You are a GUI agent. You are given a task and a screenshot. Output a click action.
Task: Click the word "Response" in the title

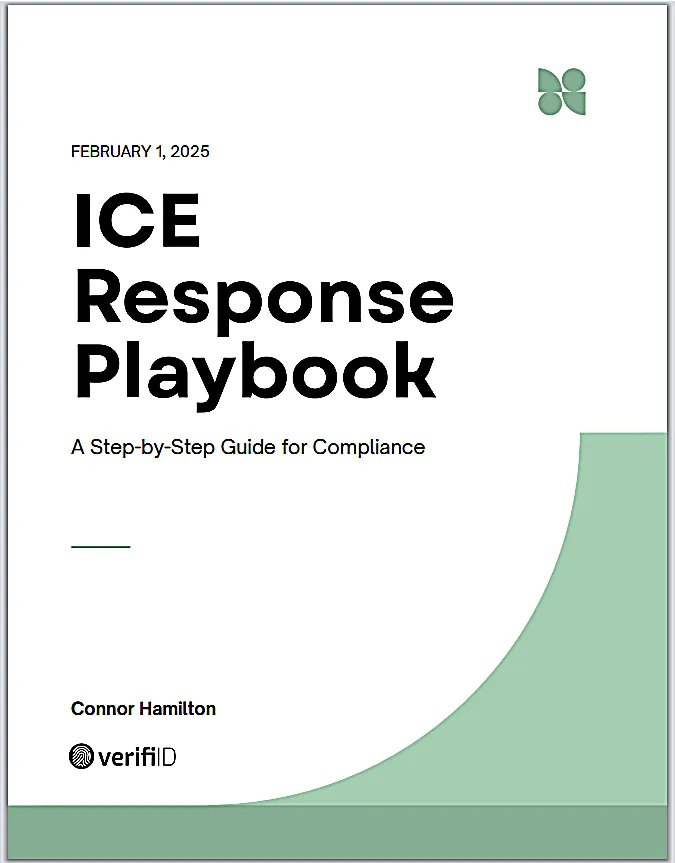[264, 301]
